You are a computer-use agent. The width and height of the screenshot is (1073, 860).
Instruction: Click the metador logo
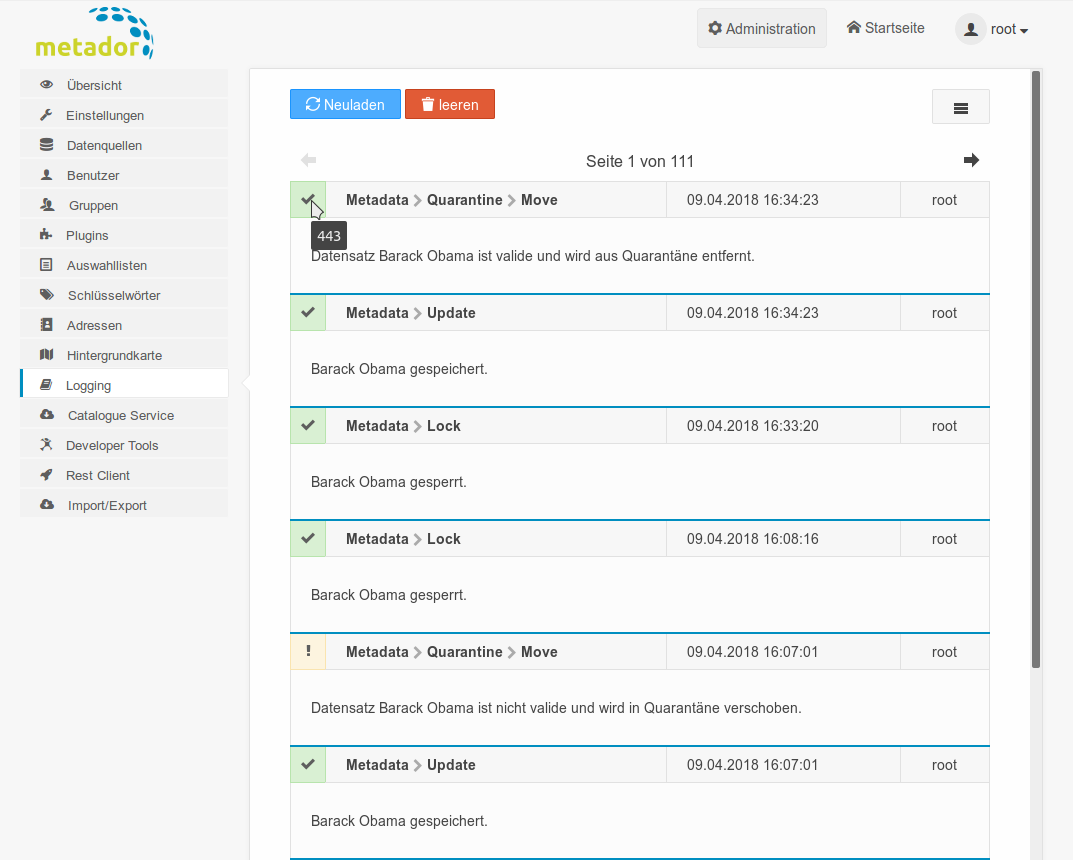coord(94,33)
